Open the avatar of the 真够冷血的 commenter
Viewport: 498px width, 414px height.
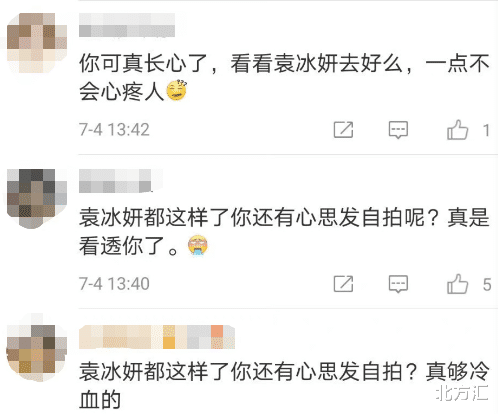pos(37,352)
